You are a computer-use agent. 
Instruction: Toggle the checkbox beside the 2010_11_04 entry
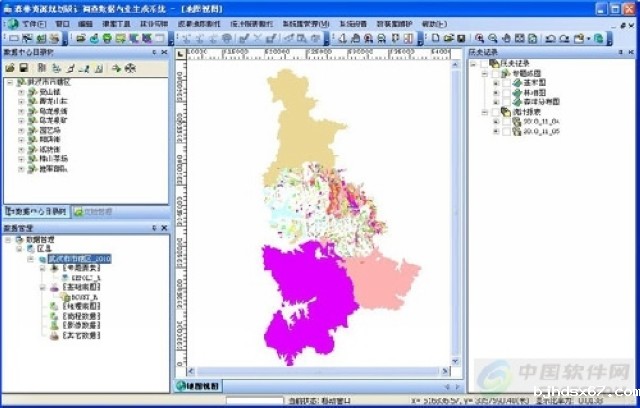(x=505, y=121)
